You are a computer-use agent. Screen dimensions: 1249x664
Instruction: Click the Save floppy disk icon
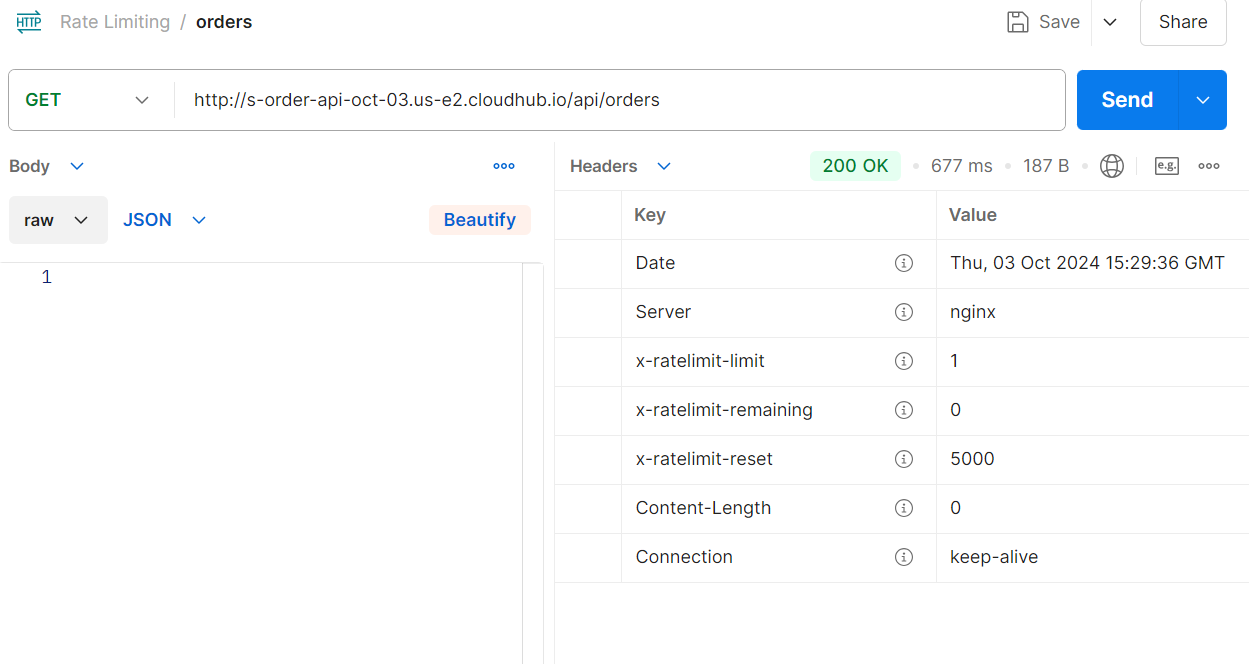pyautogui.click(x=1018, y=22)
